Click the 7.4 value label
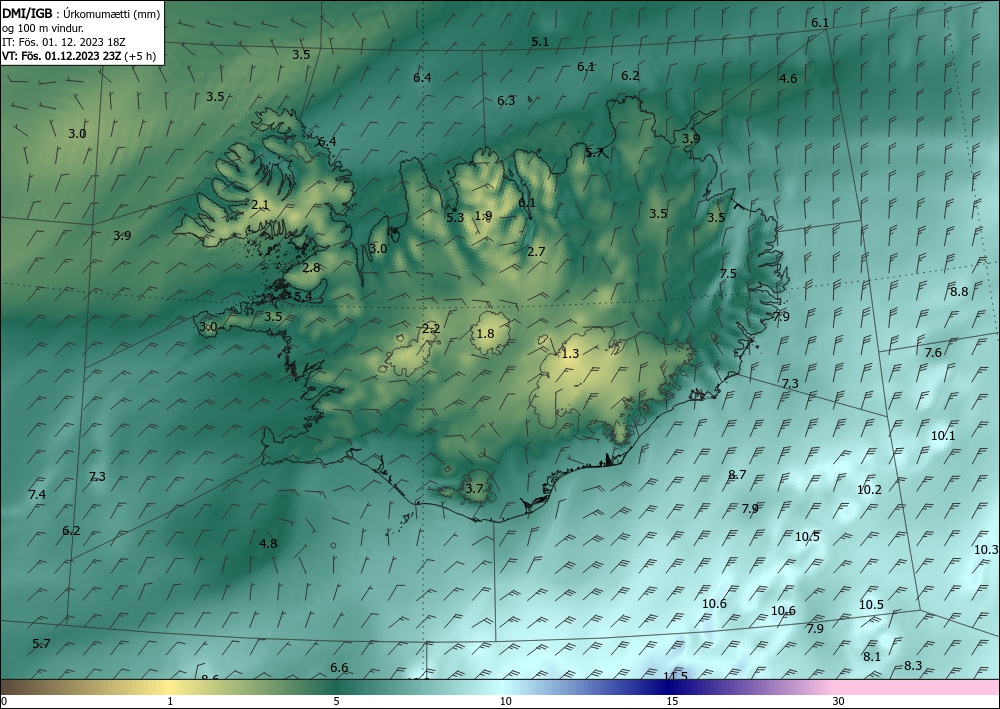The image size is (1000, 709). (37, 495)
